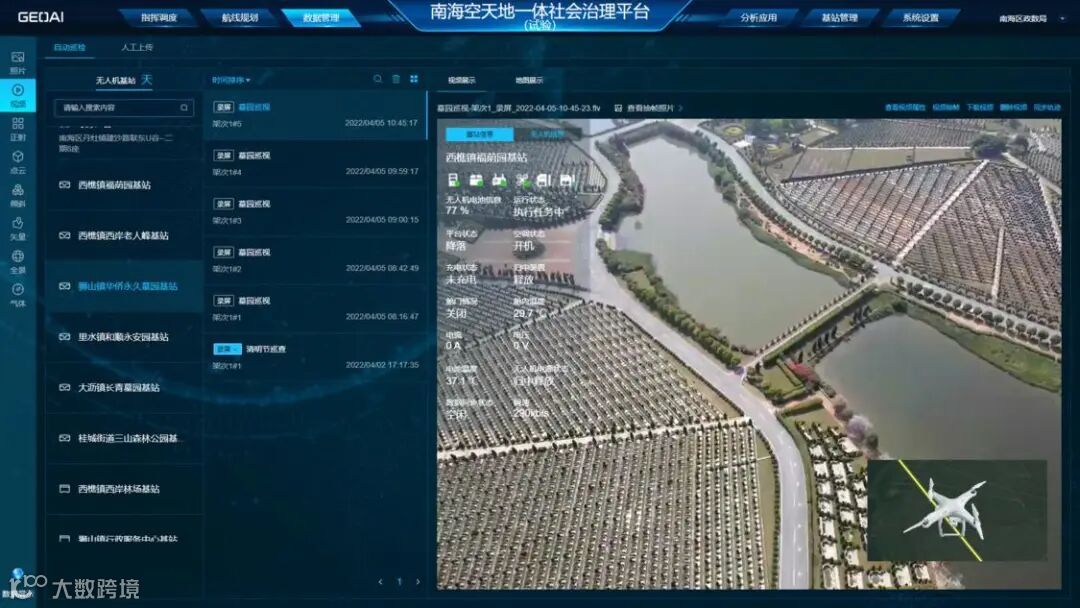Select the second overlay tab for drone info
Screen dimensions: 1080x608
(547, 134)
